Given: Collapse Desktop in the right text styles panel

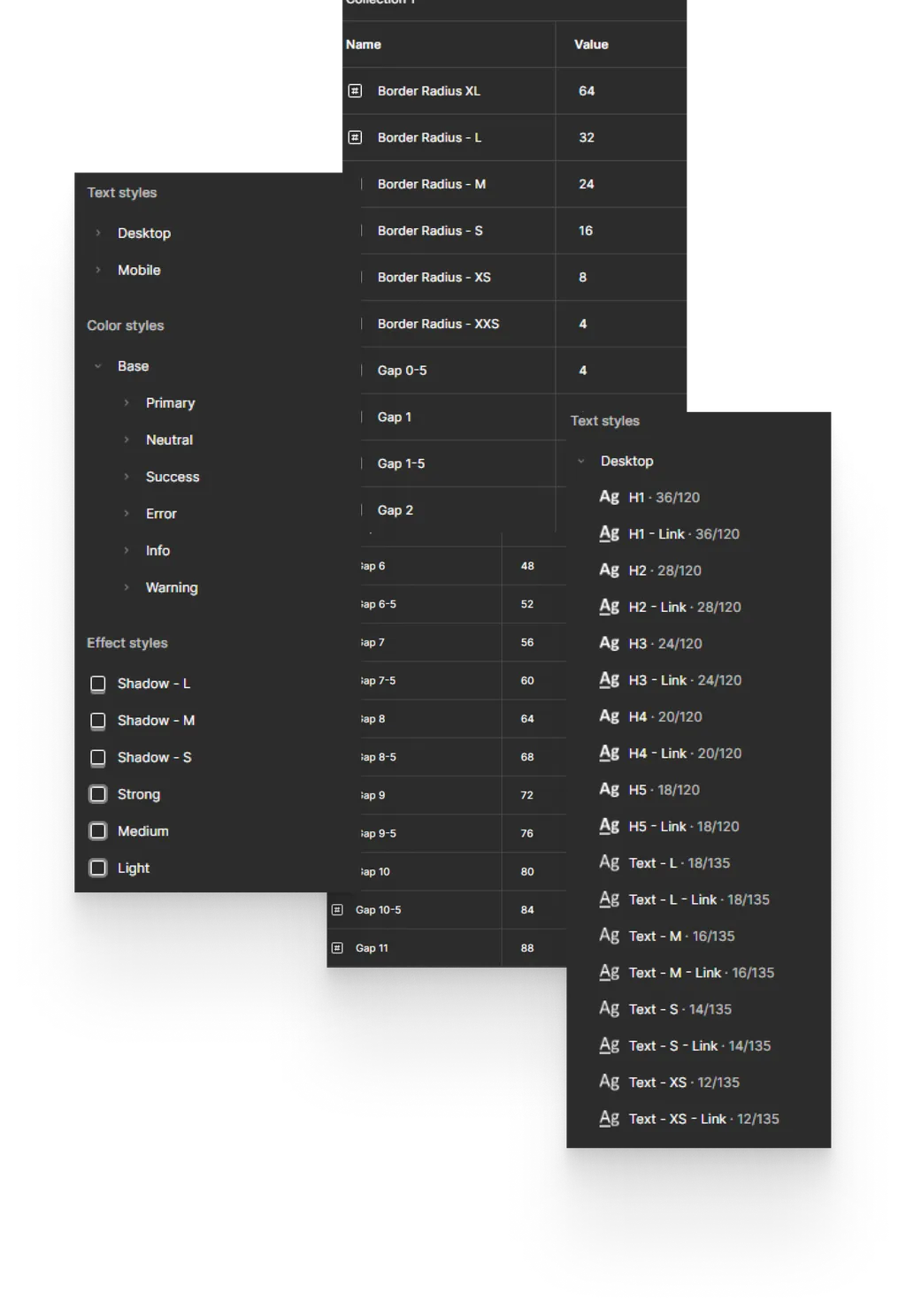Looking at the screenshot, I should pyautogui.click(x=580, y=460).
